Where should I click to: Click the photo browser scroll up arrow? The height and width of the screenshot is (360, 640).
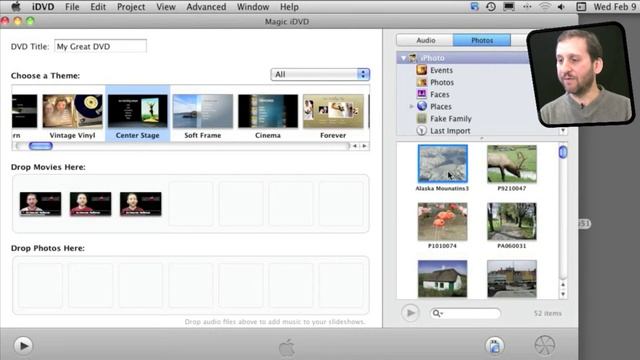(563, 285)
